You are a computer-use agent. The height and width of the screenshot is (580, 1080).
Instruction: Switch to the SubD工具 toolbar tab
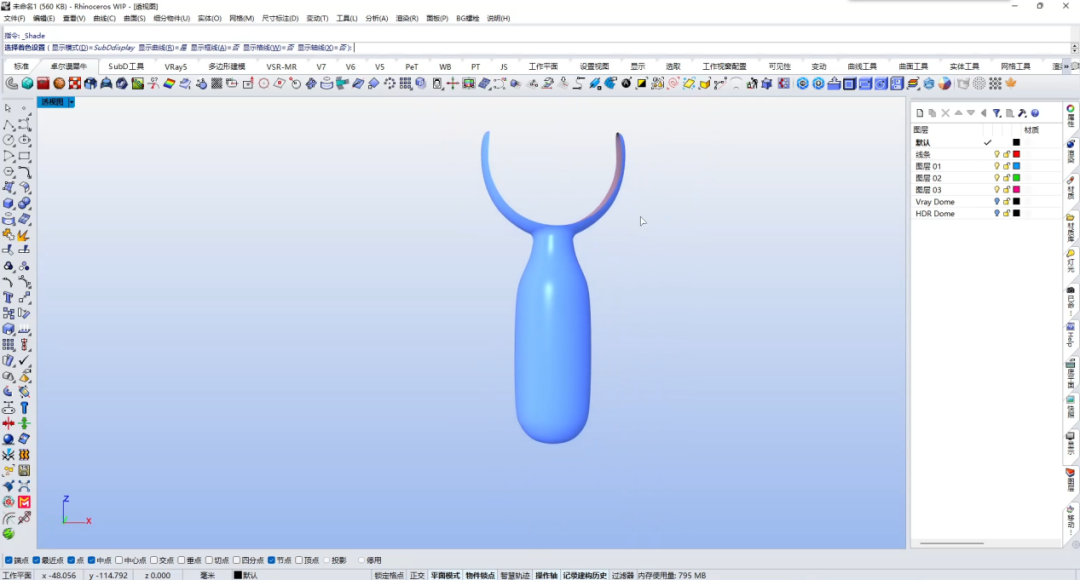click(x=126, y=67)
